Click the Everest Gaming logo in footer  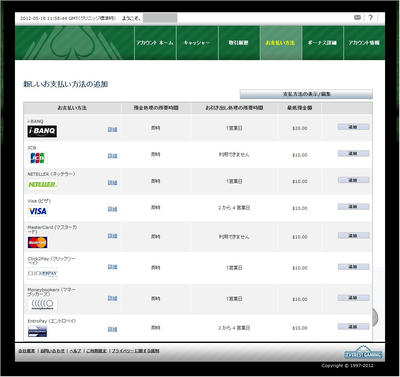point(363,353)
